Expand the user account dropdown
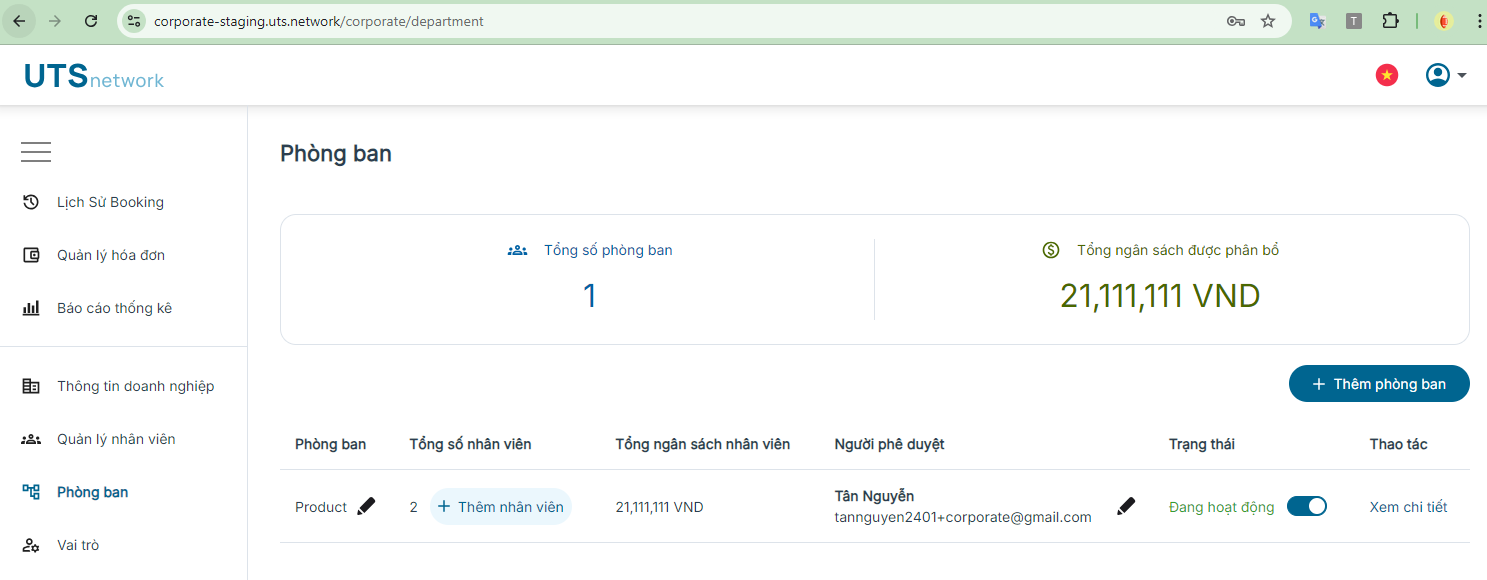This screenshot has height=580, width=1487. click(1446, 75)
